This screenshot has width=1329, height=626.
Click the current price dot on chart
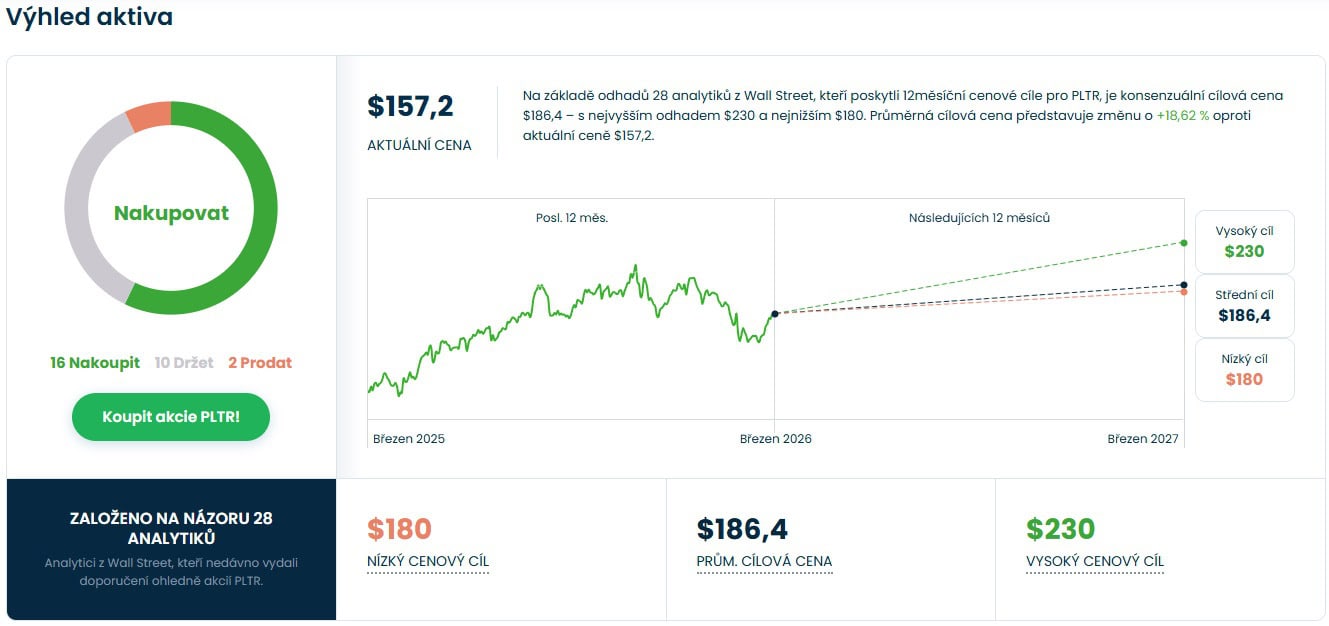pyautogui.click(x=775, y=314)
